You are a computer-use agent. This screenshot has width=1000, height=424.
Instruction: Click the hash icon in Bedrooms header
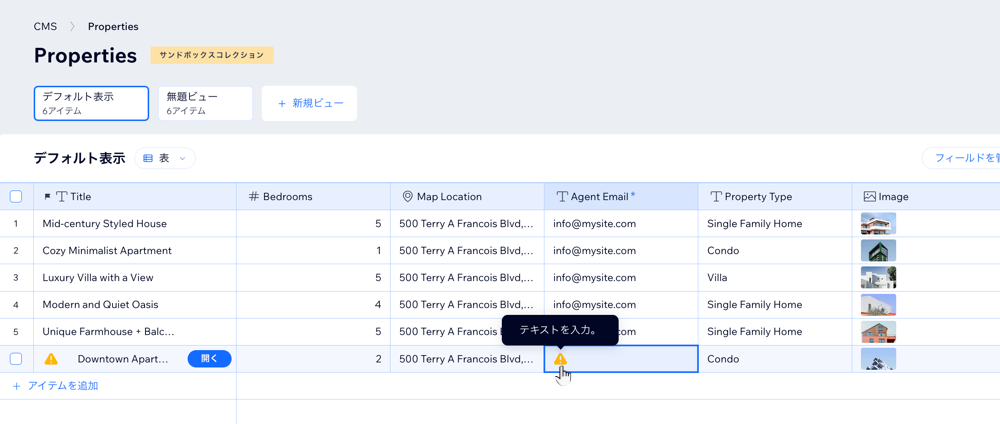(x=254, y=197)
